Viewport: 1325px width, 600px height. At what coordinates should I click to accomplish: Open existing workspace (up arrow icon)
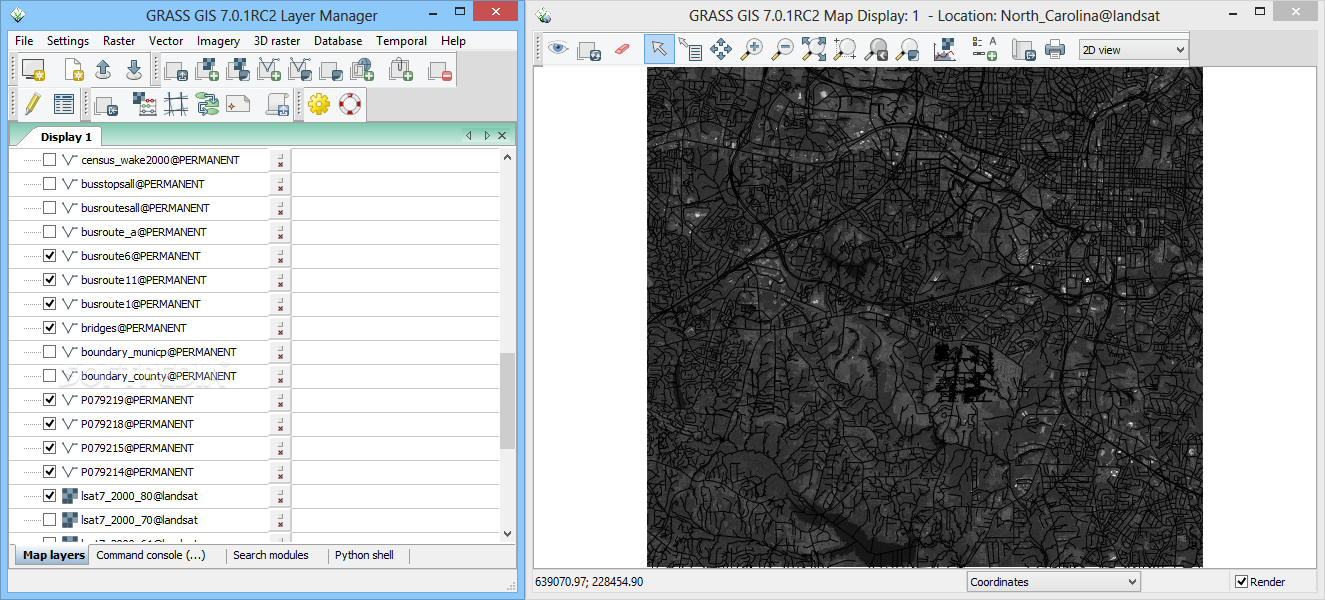(x=103, y=70)
